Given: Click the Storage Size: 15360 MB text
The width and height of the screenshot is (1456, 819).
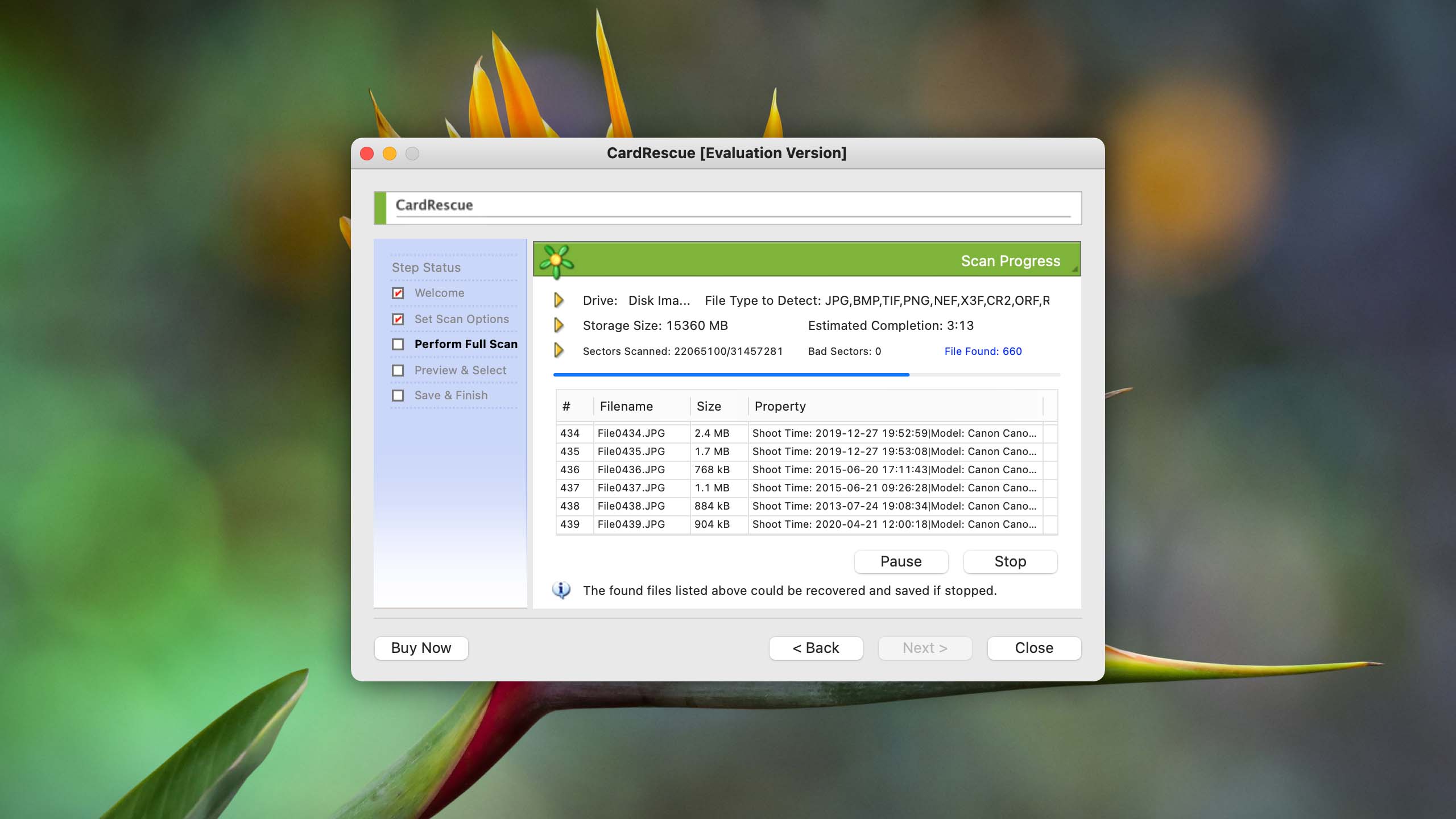Looking at the screenshot, I should (655, 326).
